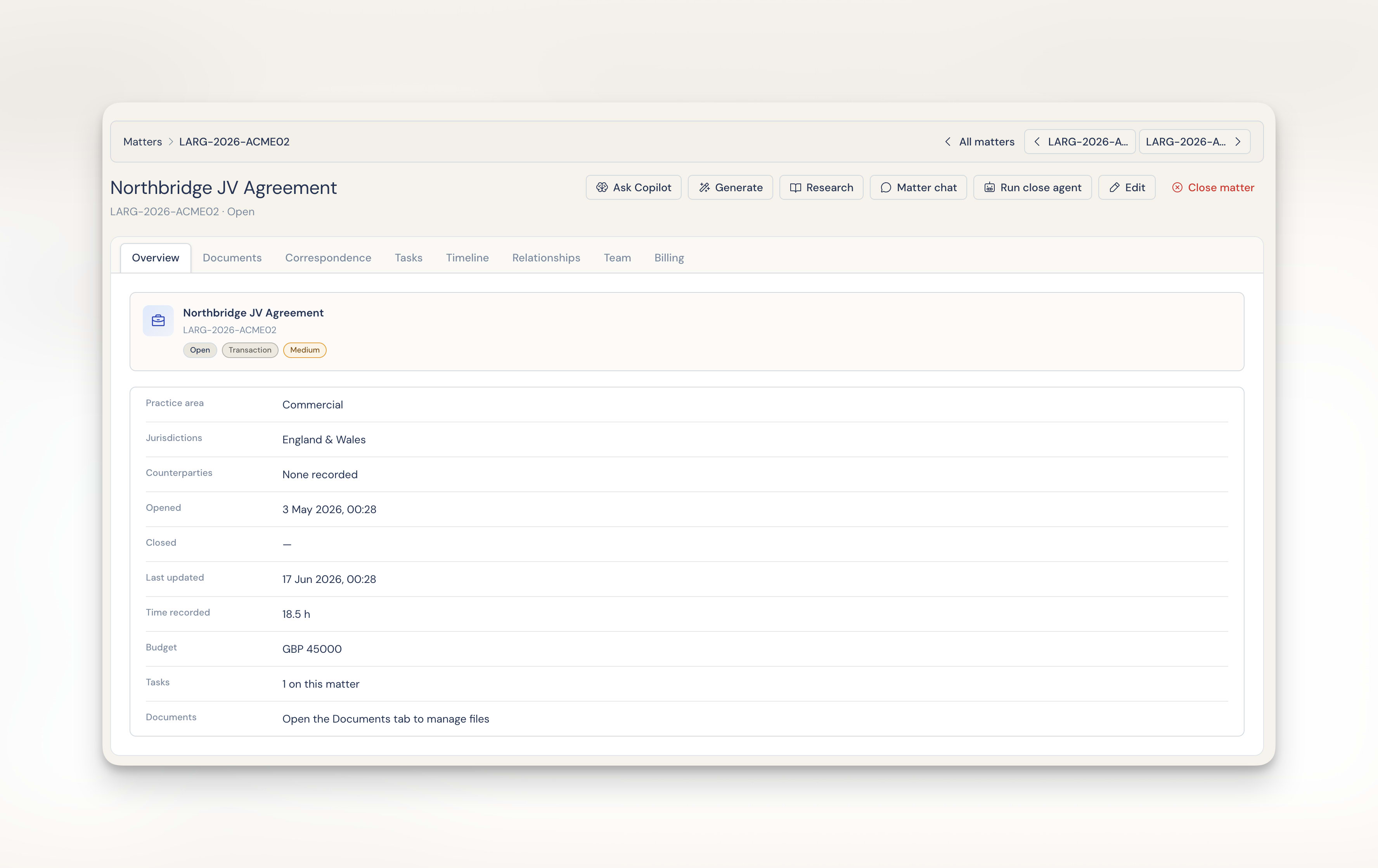Click the Generate button label
This screenshot has height=868, width=1378.
[739, 188]
